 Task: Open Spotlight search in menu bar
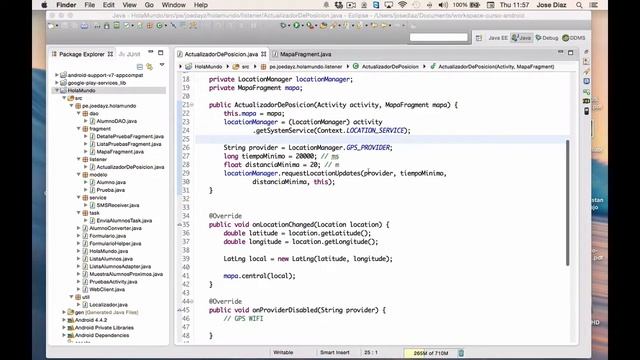point(579,5)
